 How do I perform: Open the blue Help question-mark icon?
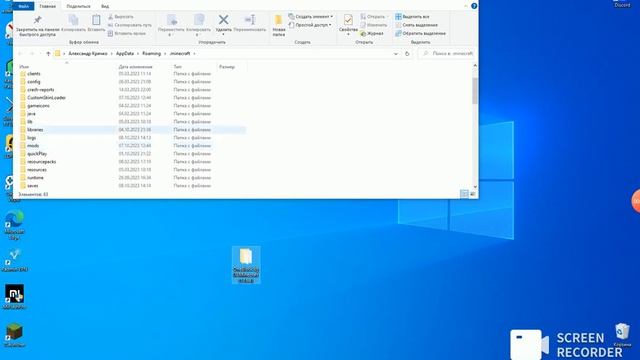click(x=474, y=6)
